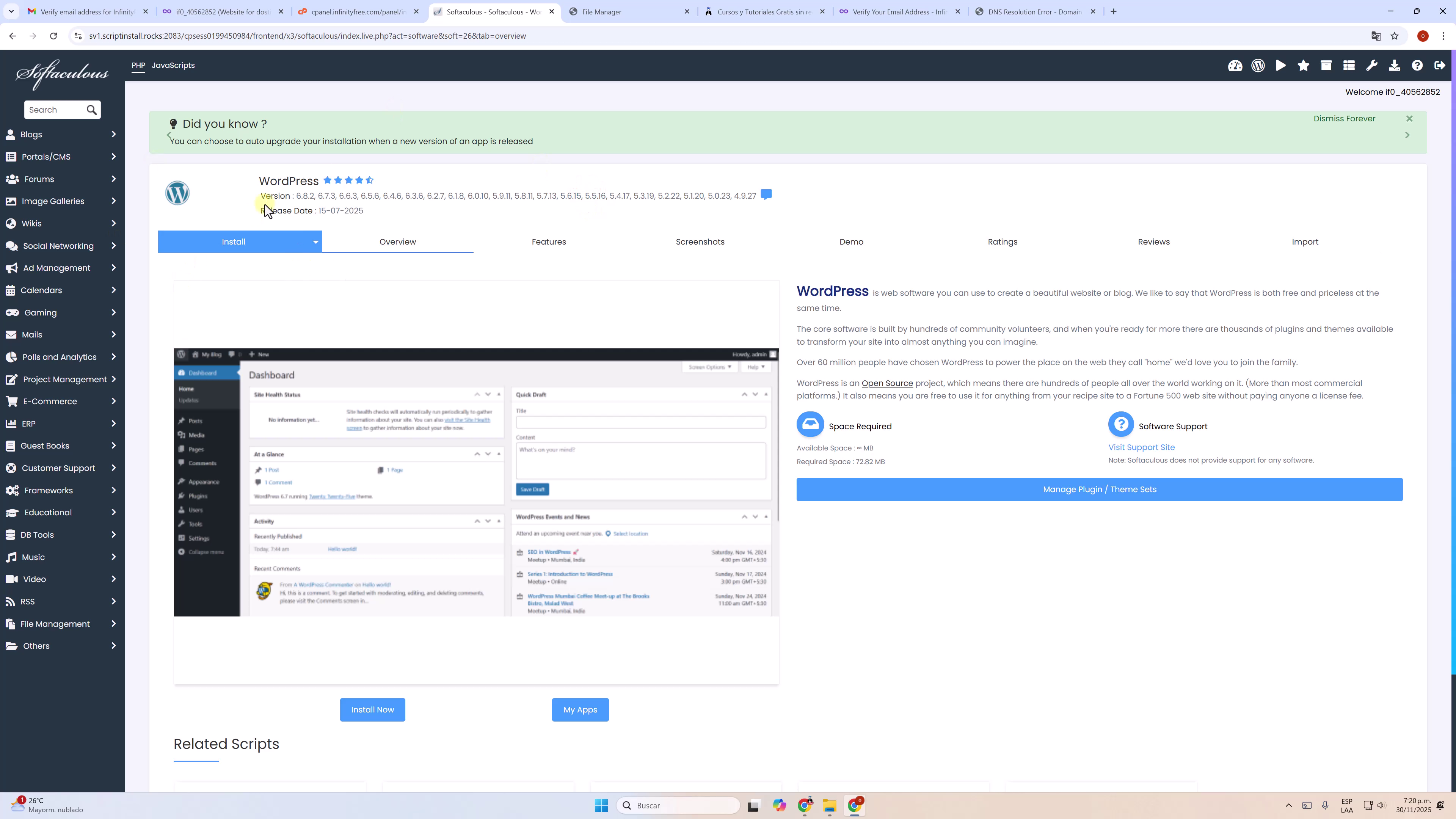Open Import via the download toolbar icon
This screenshot has height=819, width=1456.
pos(1395,65)
